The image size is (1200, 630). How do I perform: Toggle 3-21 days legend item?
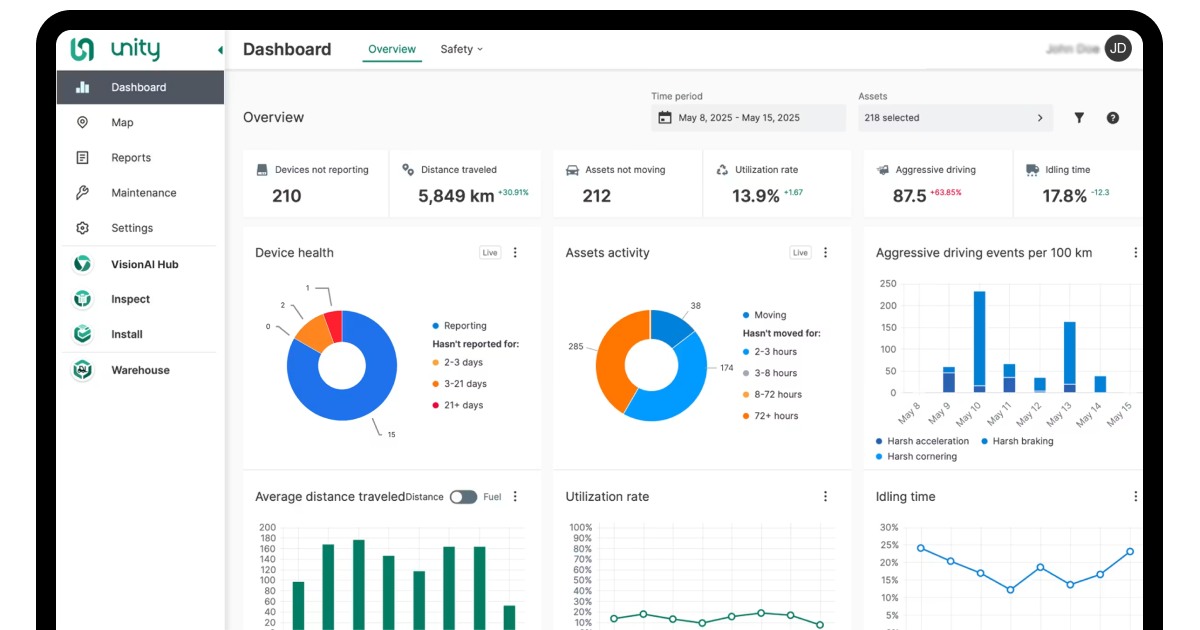pos(460,384)
